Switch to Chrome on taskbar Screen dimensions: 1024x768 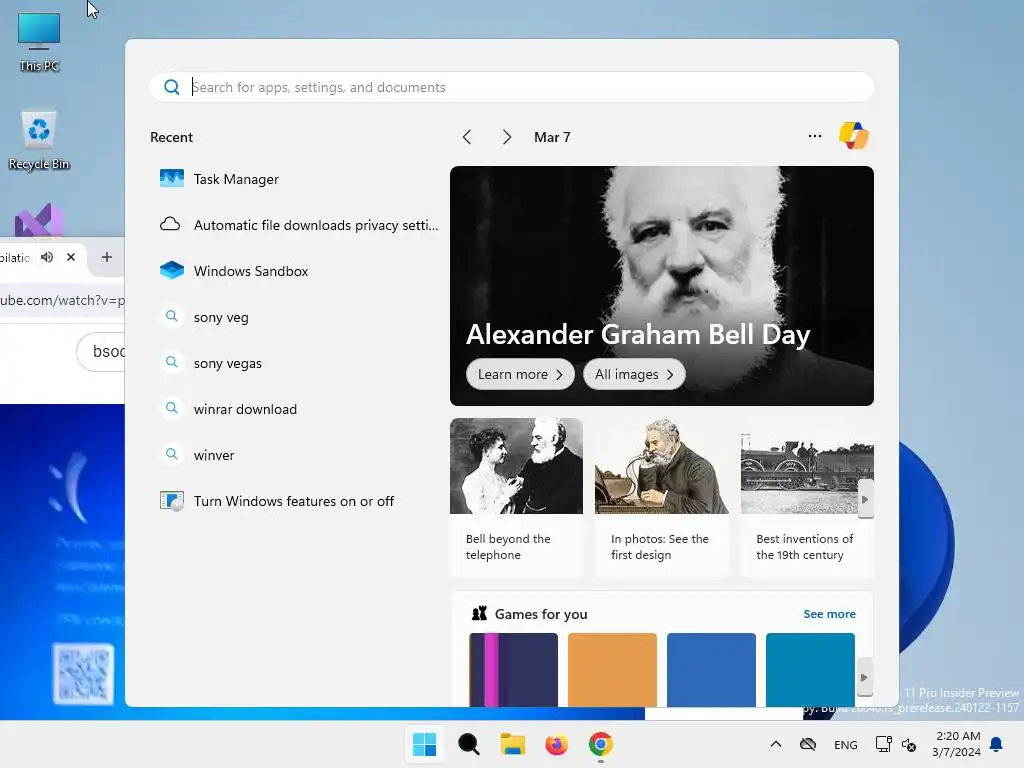tap(601, 744)
